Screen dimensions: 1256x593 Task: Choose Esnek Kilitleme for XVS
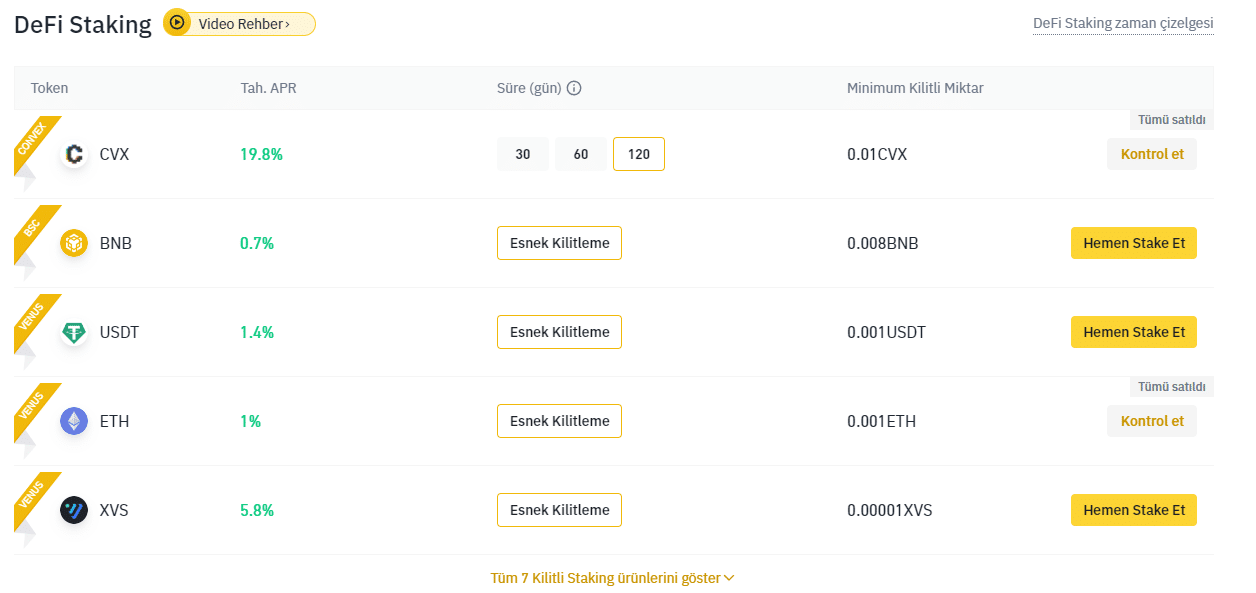pos(559,510)
